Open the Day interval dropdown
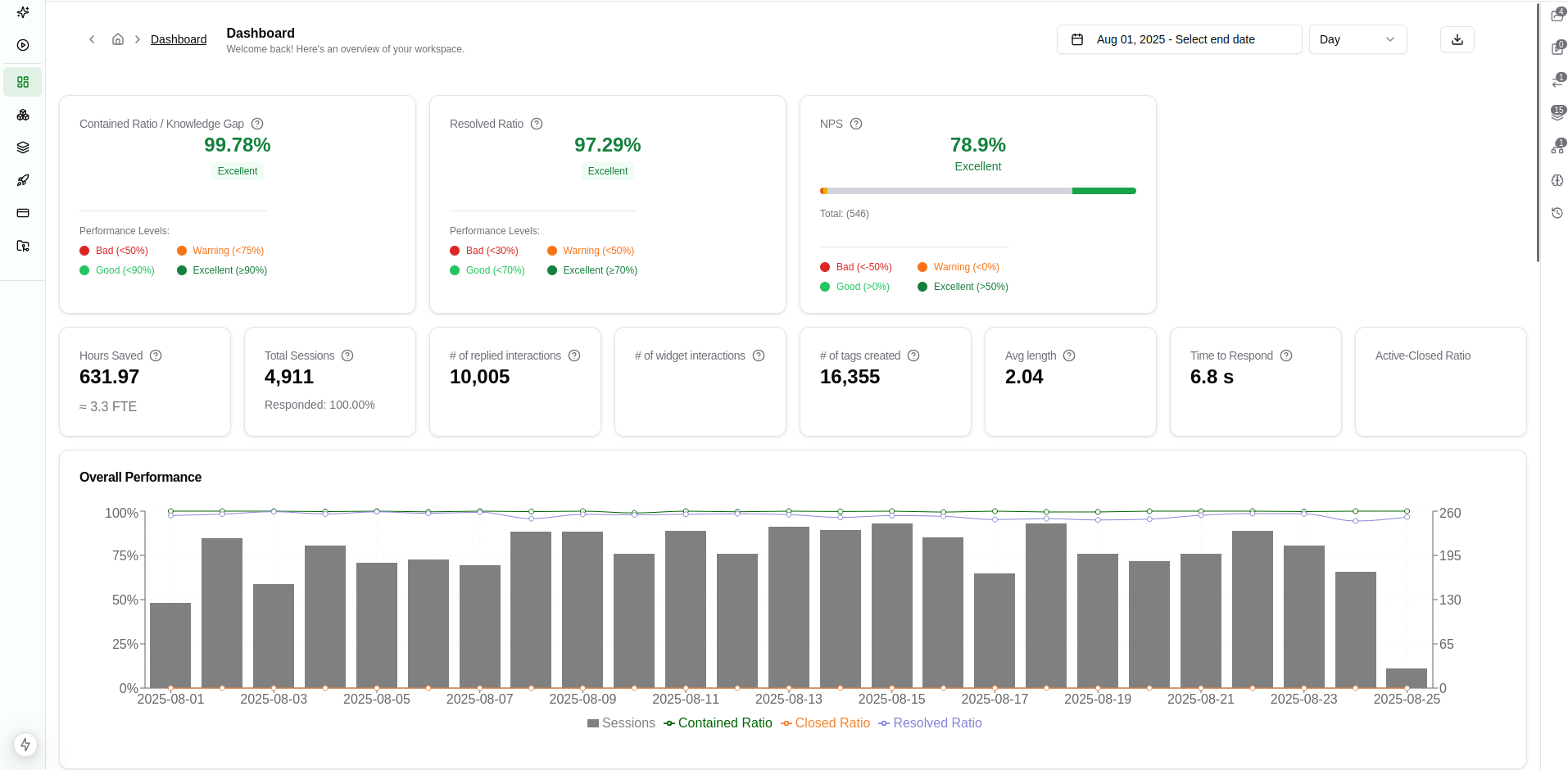The width and height of the screenshot is (1568, 770). tap(1357, 39)
